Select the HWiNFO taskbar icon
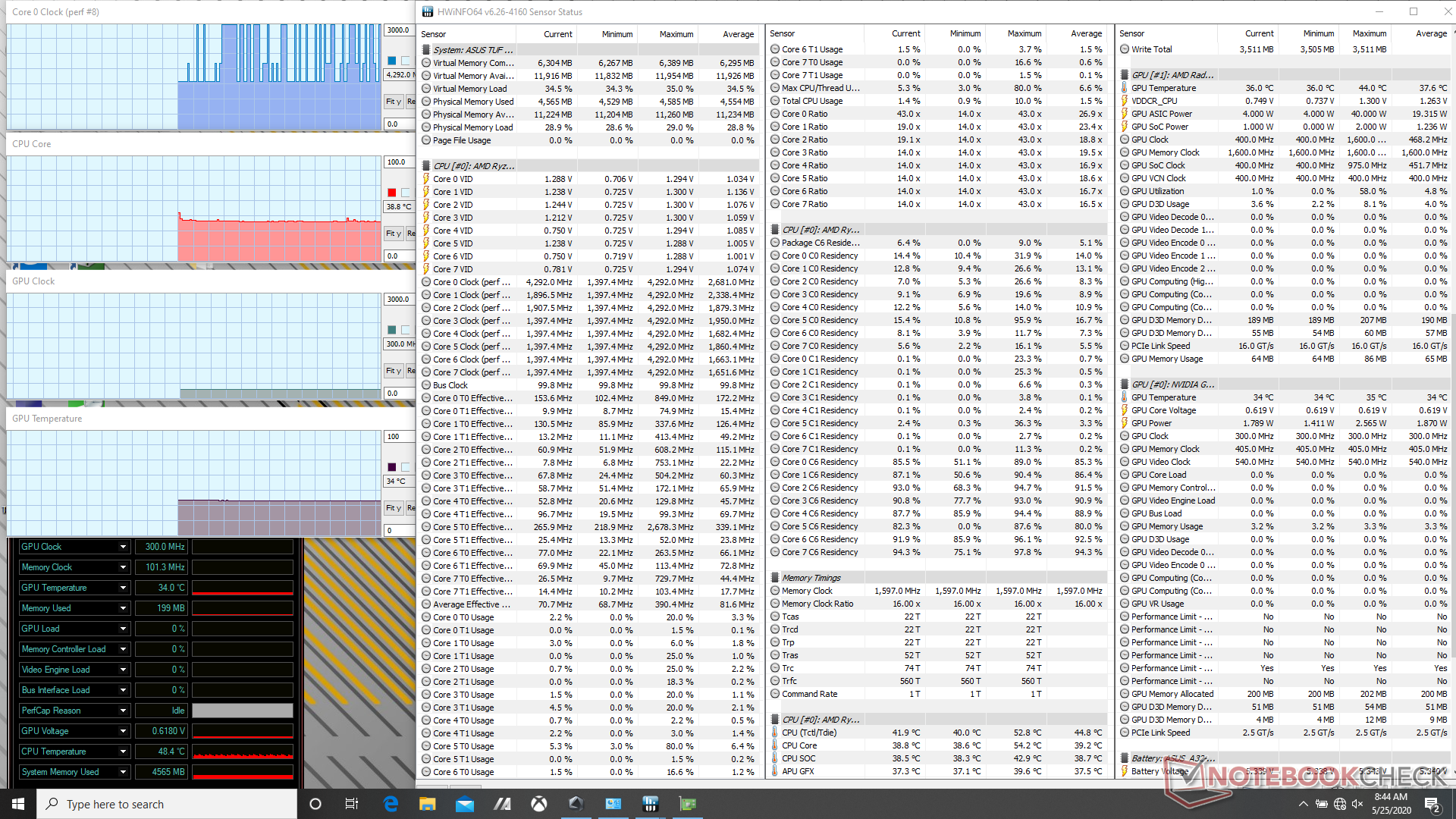This screenshot has height=819, width=1456. coord(650,804)
